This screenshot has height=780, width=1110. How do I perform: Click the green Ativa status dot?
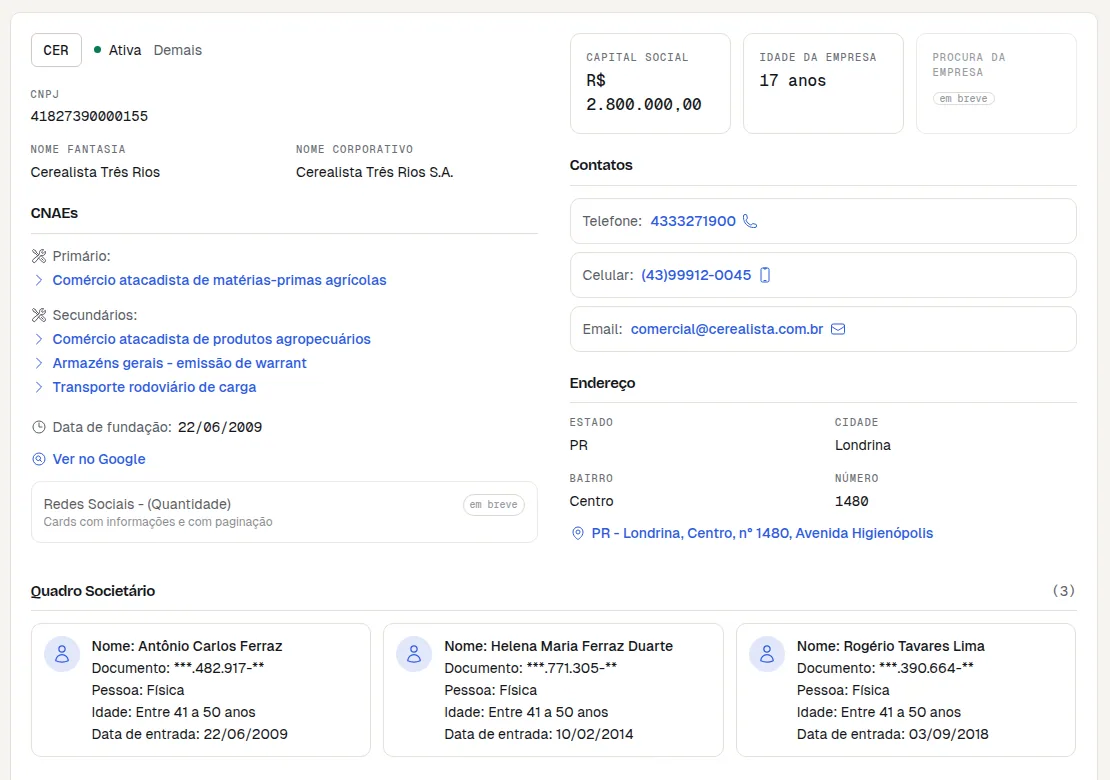[98, 50]
